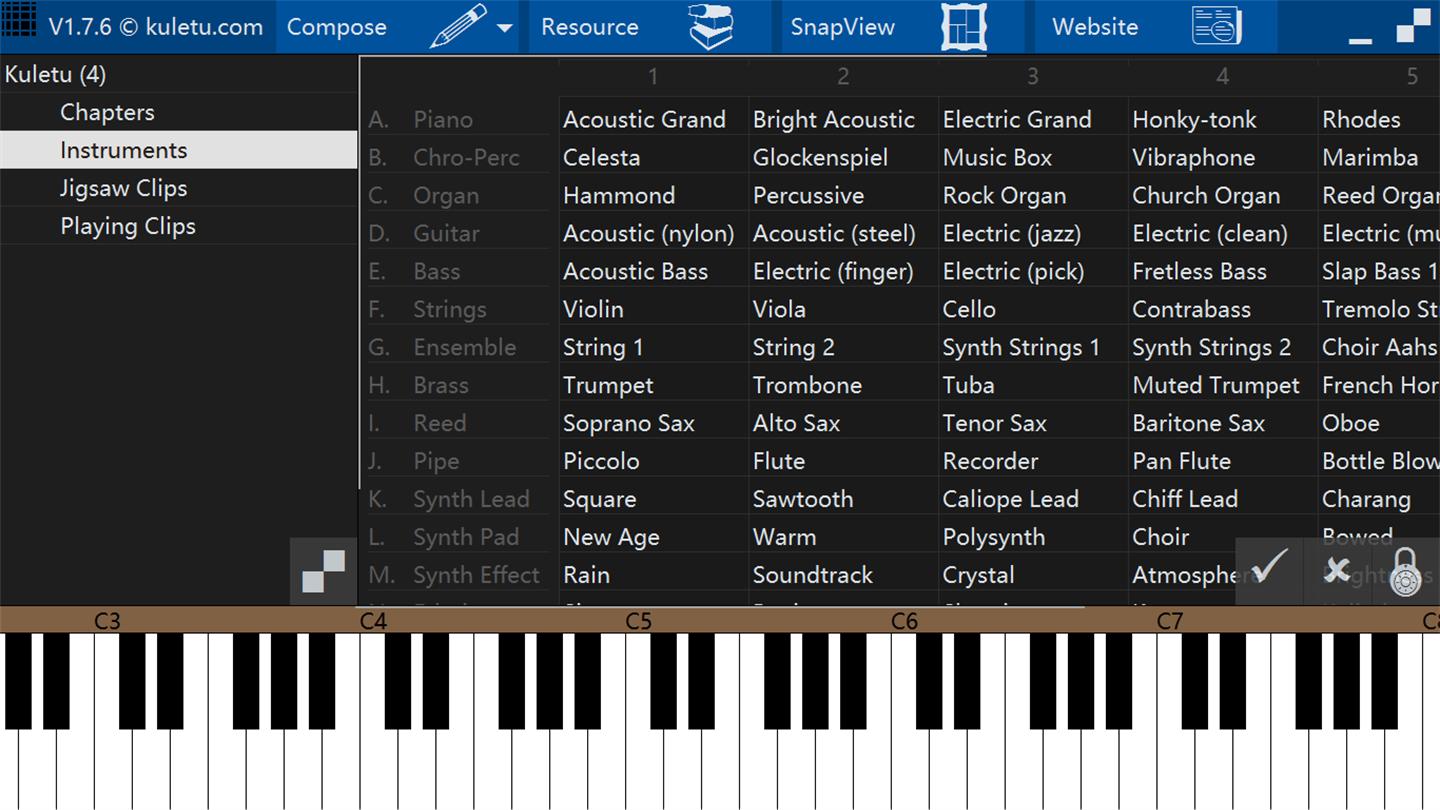Click the checkered squares icon in top bar
This screenshot has width=1440, height=810.
(1413, 26)
